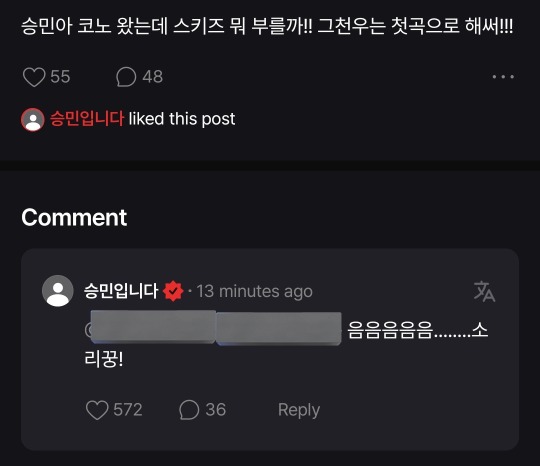The image size is (540, 466).
Task: Translate the comment with the translate icon
Action: (484, 291)
